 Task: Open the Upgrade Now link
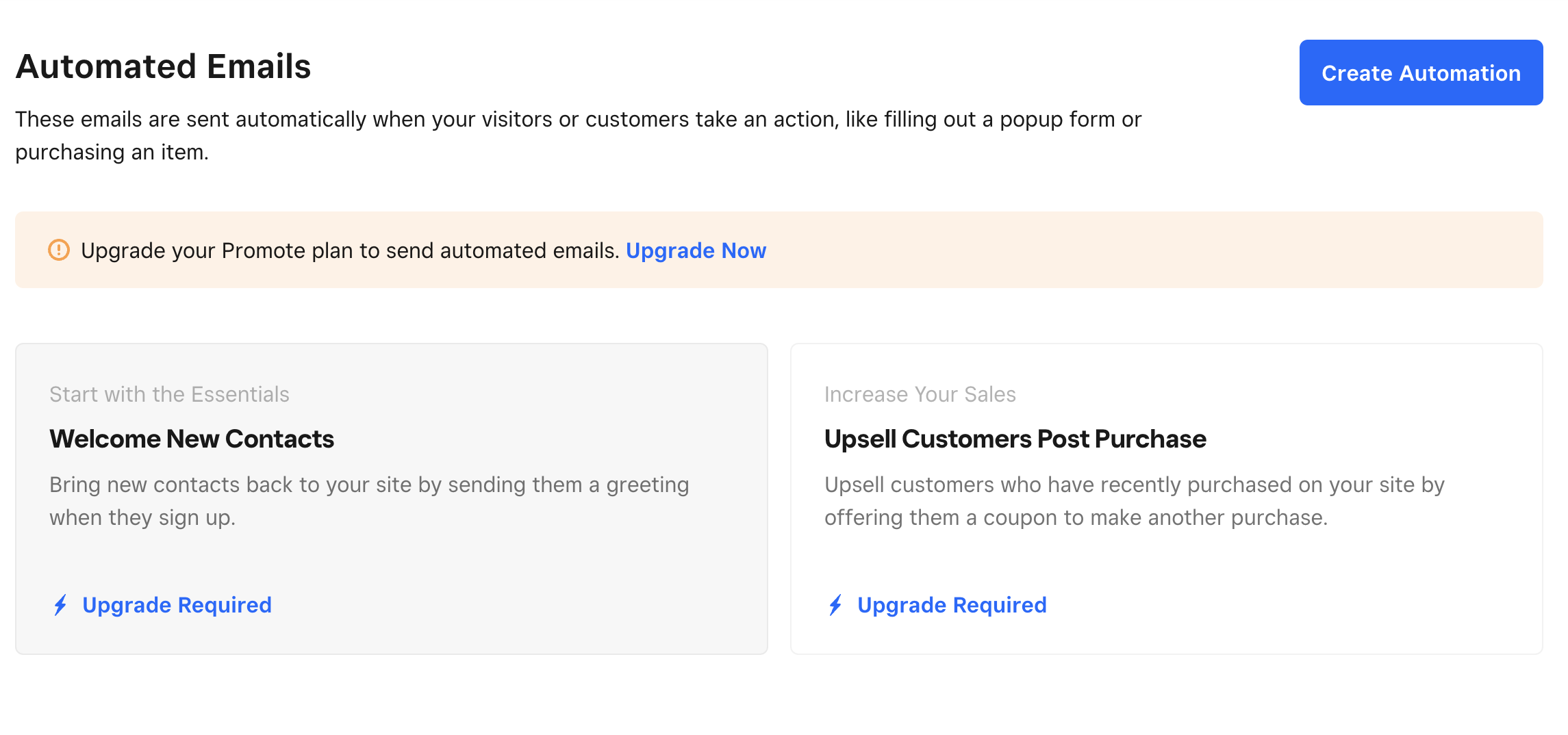(x=696, y=250)
